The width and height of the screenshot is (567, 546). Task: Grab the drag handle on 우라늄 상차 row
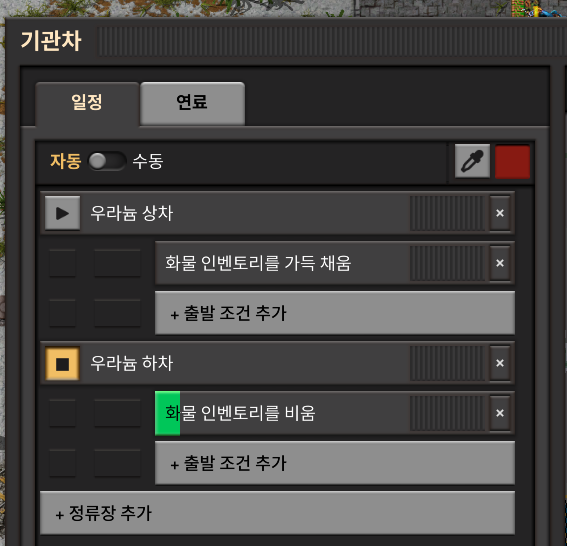(447, 213)
